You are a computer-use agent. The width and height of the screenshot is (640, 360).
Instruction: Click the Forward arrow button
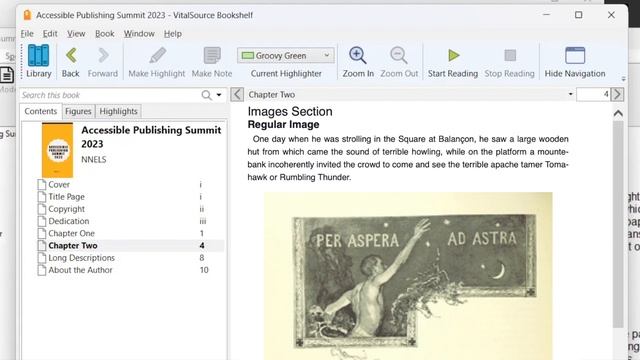click(102, 61)
